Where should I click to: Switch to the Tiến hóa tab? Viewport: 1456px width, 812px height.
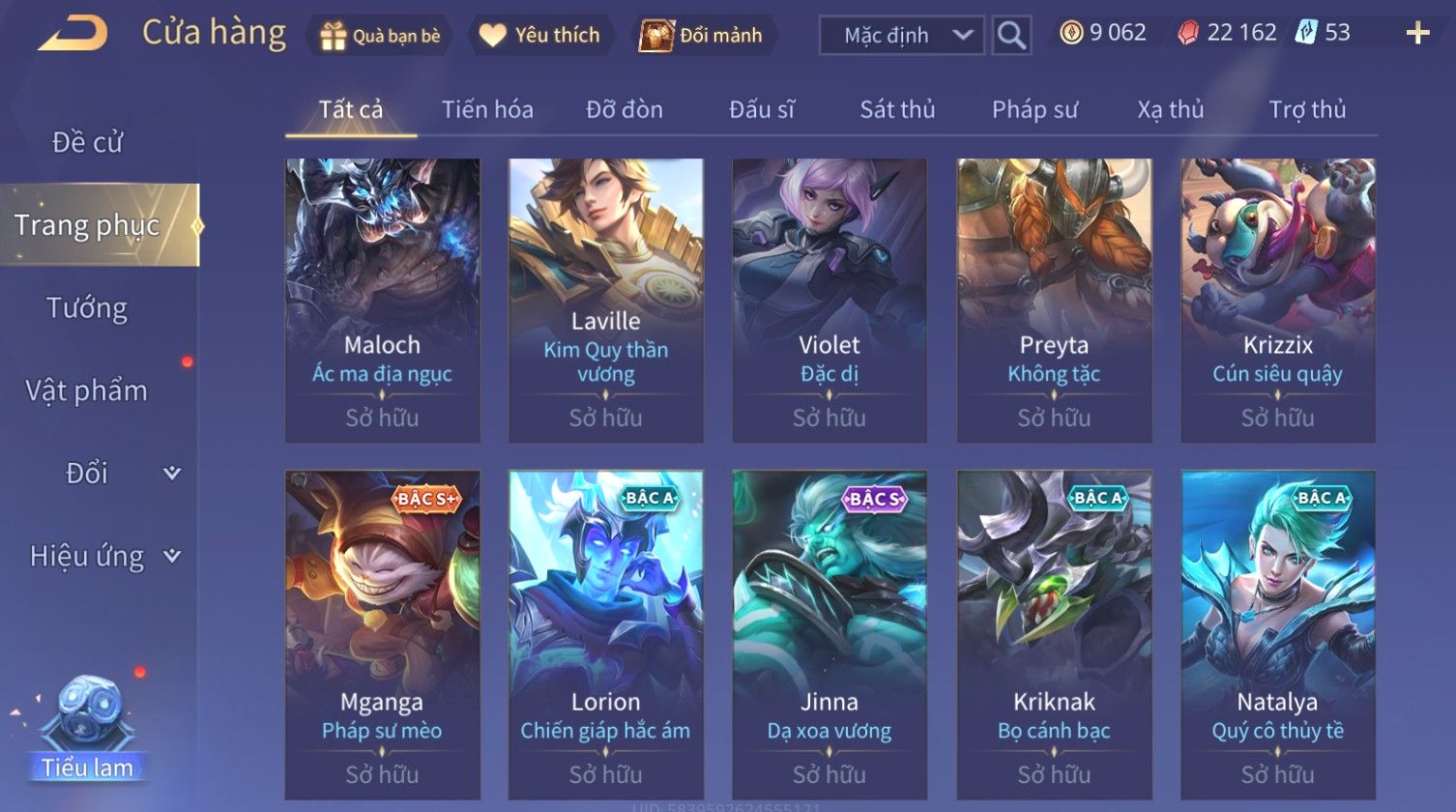pos(487,109)
